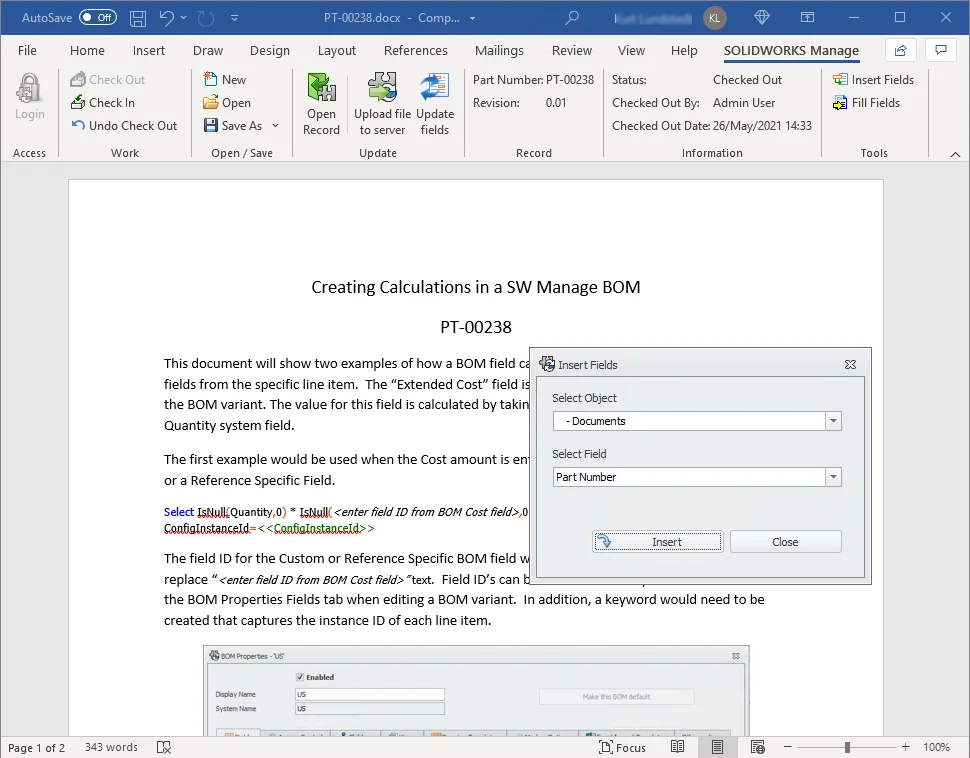The height and width of the screenshot is (758, 970).
Task: Click the 343 words count indicator
Action: pyautogui.click(x=111, y=747)
